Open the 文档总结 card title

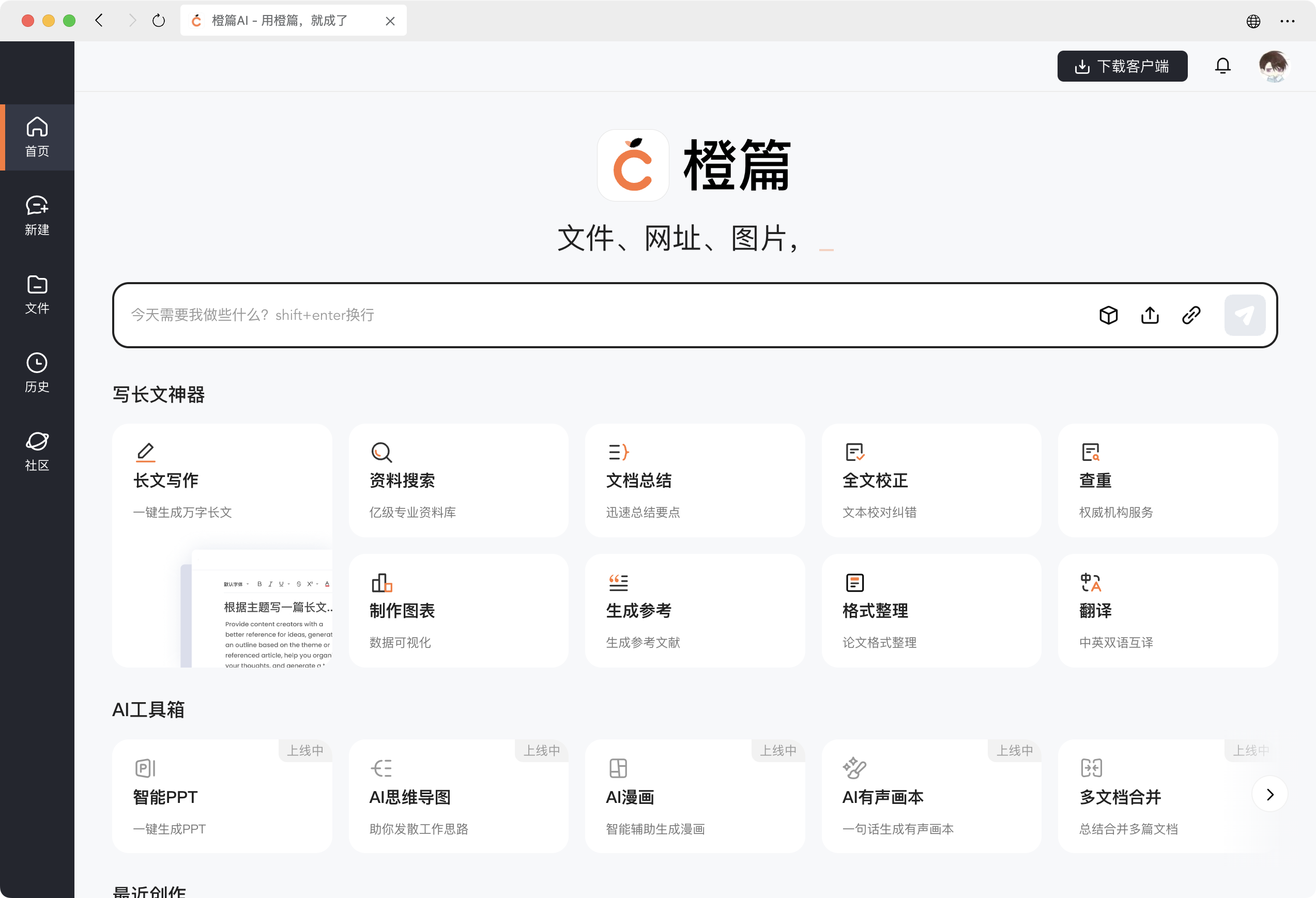point(639,481)
